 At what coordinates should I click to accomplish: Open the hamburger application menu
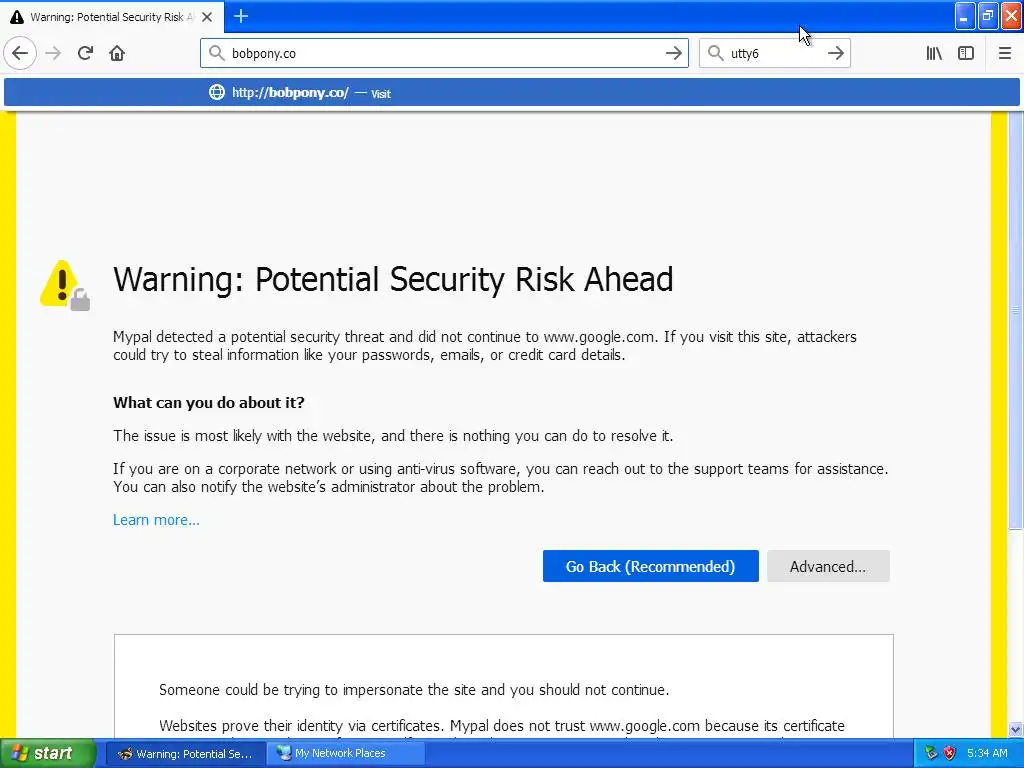(1005, 54)
